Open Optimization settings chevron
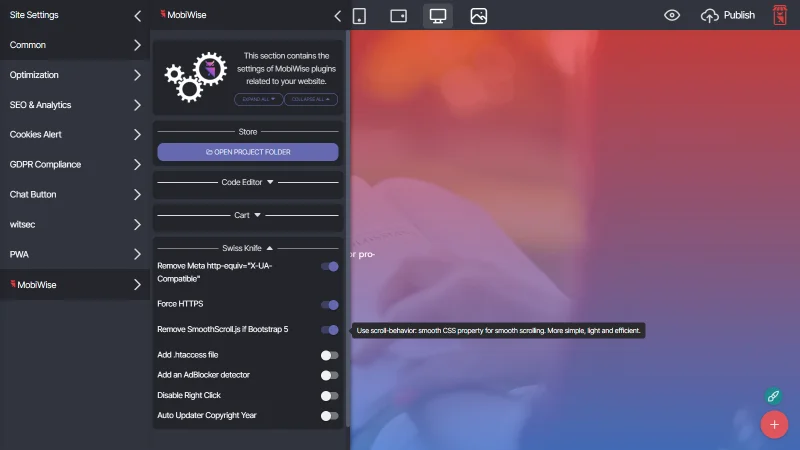This screenshot has width=800, height=450. pos(137,75)
